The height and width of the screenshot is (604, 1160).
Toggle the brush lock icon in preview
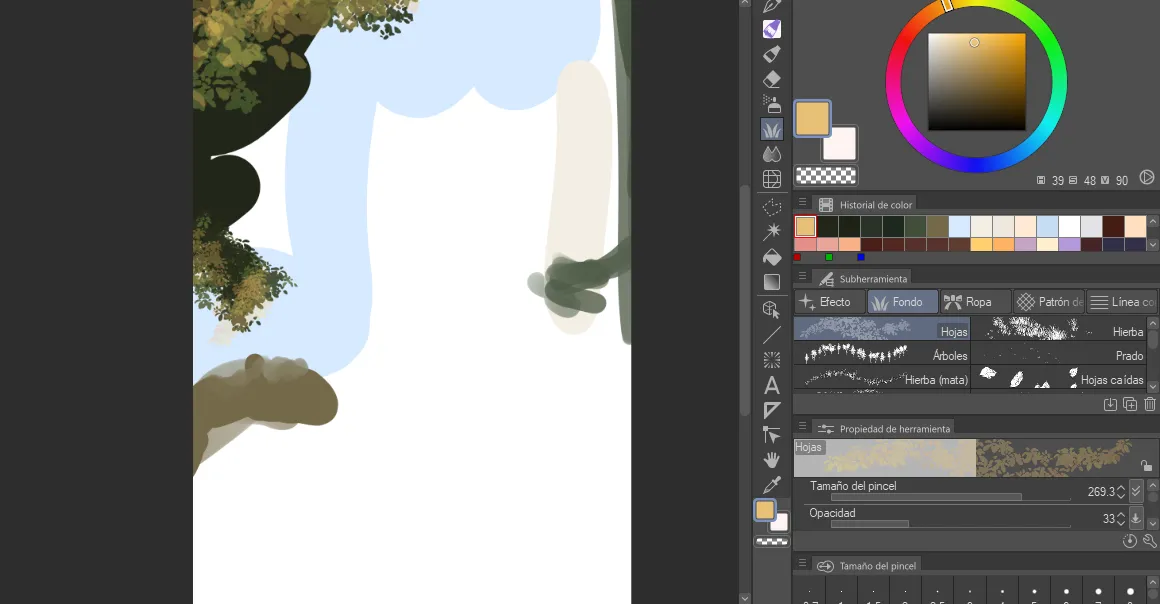coord(1146,466)
